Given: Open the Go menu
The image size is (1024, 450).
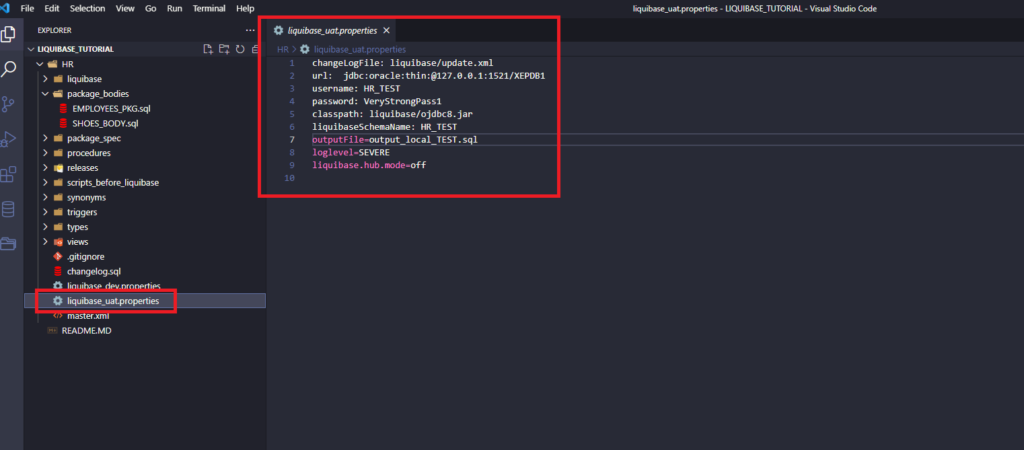Looking at the screenshot, I should pyautogui.click(x=150, y=8).
